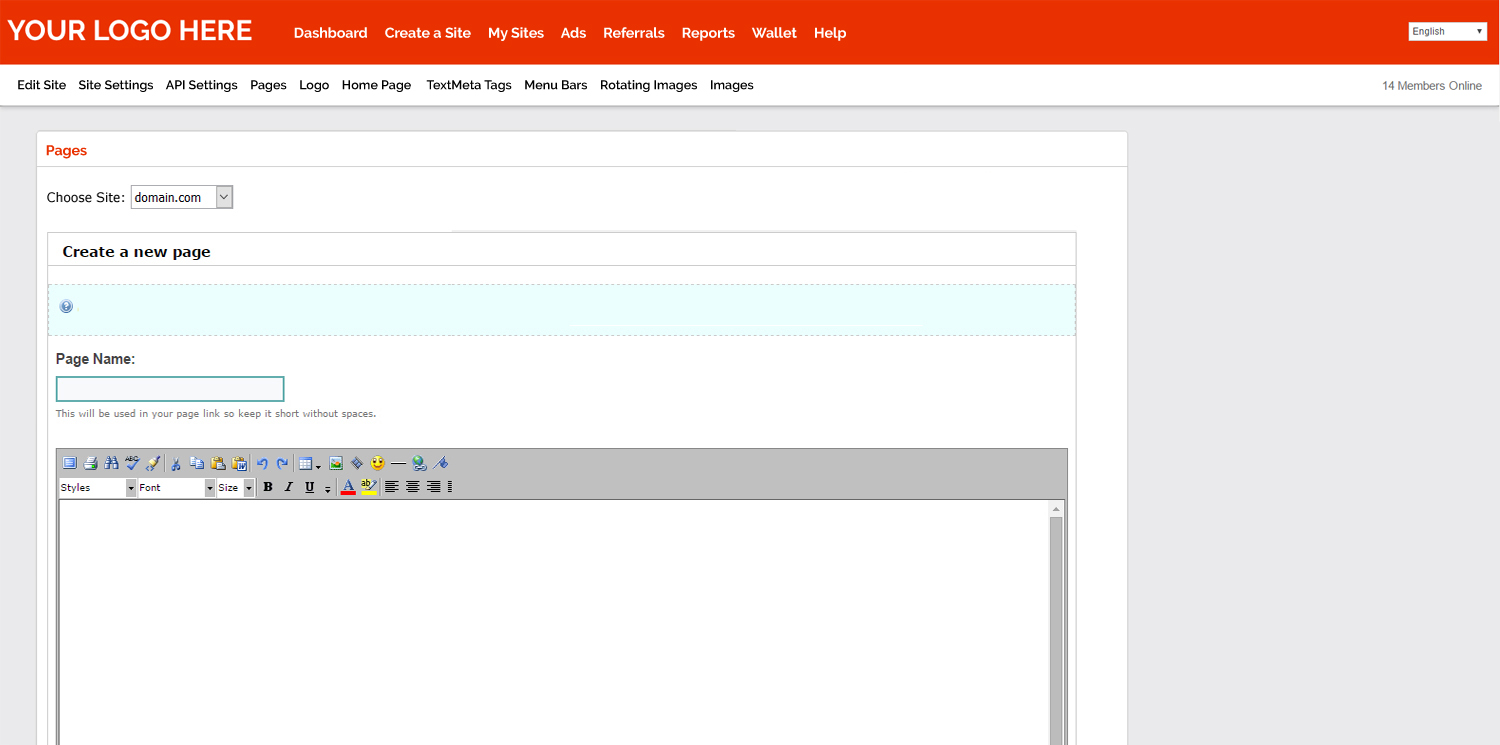The height and width of the screenshot is (745, 1500).
Task: Toggle italic formatting
Action: point(288,487)
